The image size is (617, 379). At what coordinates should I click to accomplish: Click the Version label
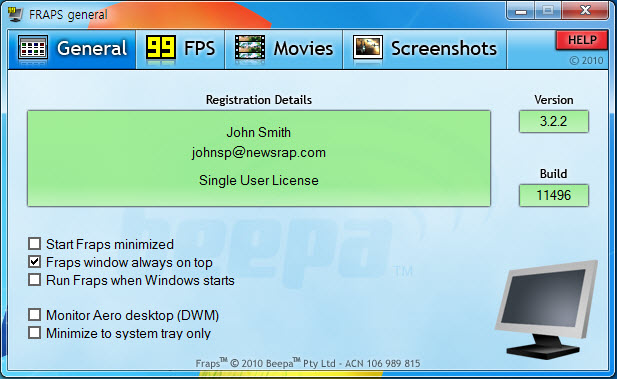point(554,100)
